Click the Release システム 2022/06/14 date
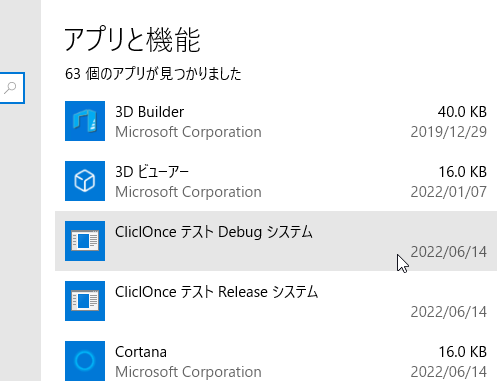 pyautogui.click(x=449, y=312)
